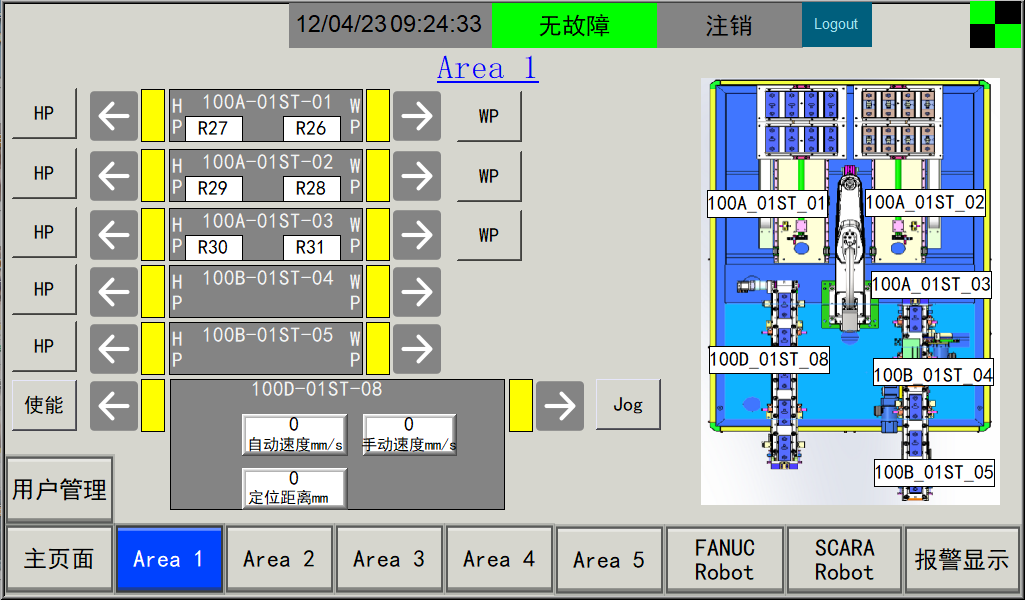1027x601 pixels.
Task: Open 用户管理 user management
Action: (59, 490)
